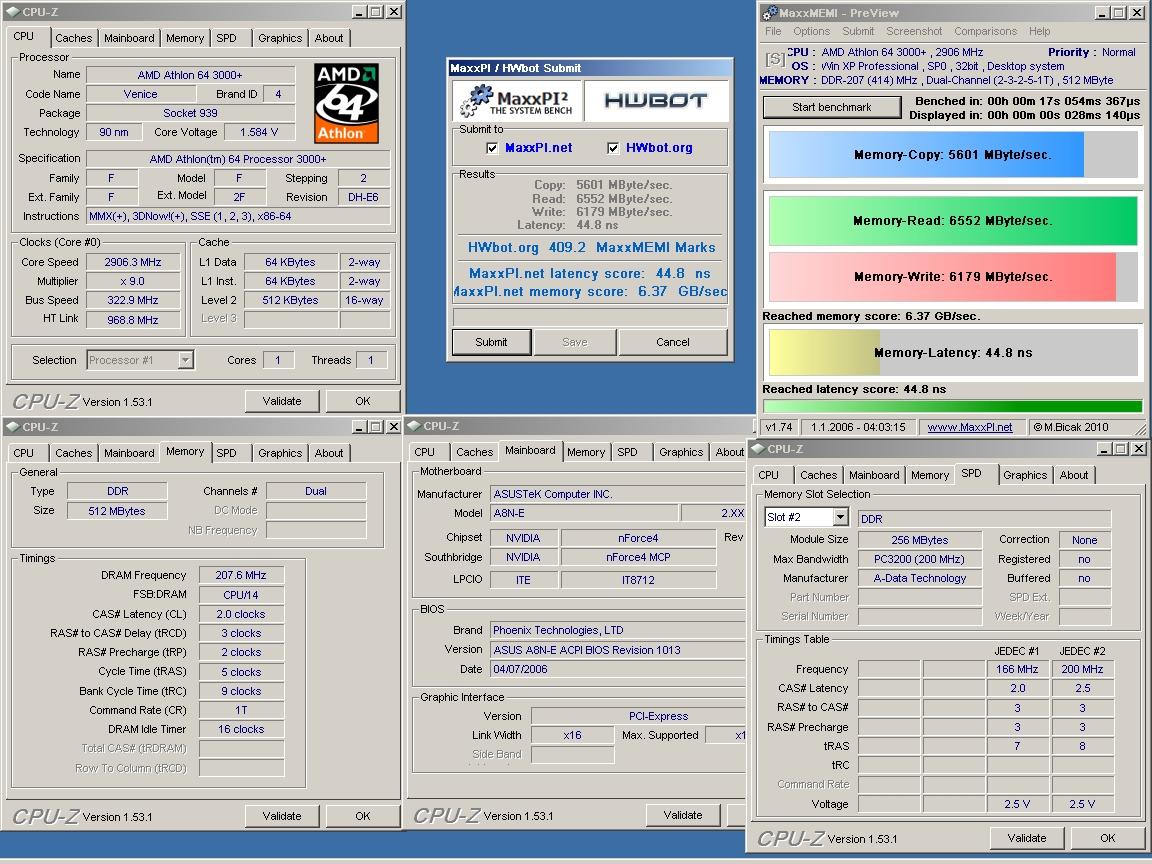Click Validate in the SPD CPU-Z window
Screen dimensions: 1152x864
coord(1026,838)
